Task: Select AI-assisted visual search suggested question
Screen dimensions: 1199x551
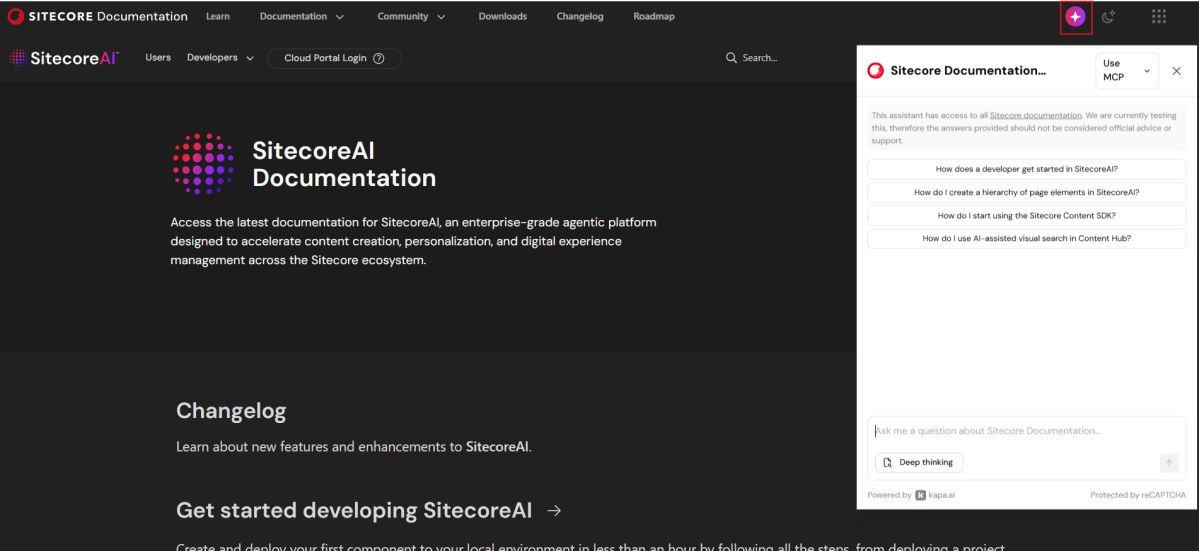Action: [1026, 238]
